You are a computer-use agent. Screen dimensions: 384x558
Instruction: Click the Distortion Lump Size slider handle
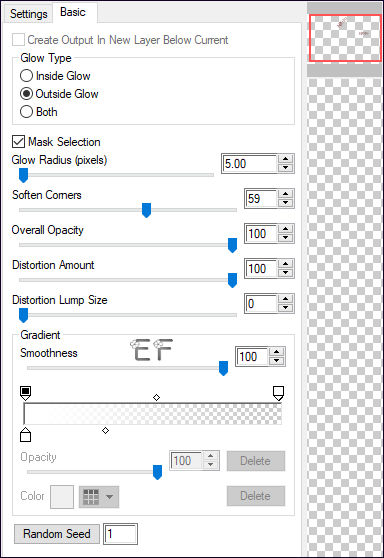pos(23,315)
